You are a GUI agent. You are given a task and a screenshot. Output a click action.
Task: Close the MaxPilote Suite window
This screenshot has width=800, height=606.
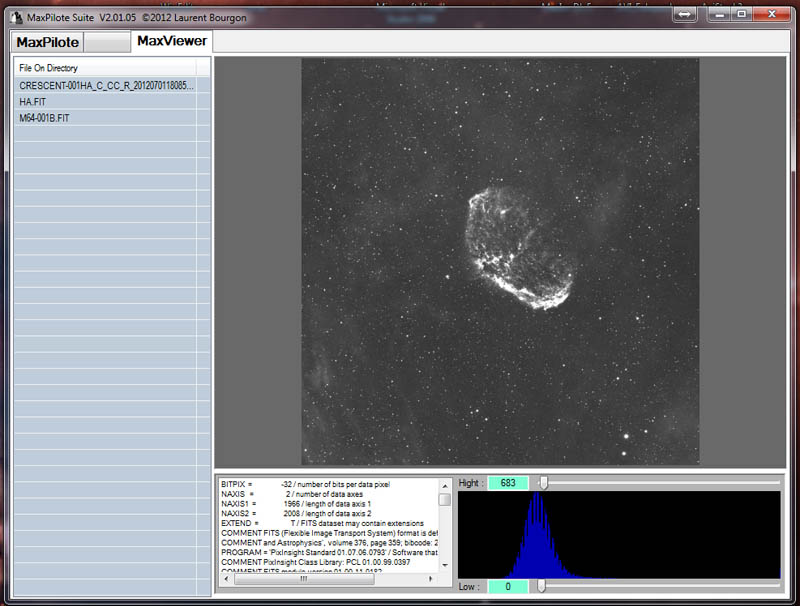[772, 14]
